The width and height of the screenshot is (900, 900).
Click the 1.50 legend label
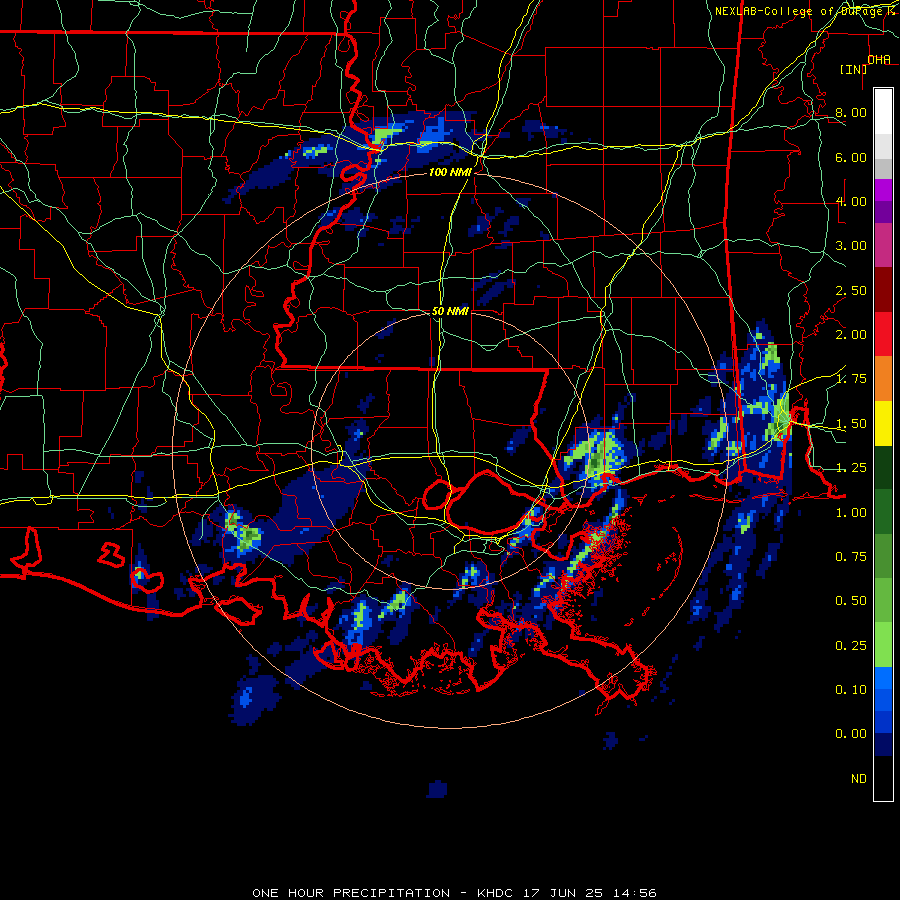pyautogui.click(x=851, y=424)
